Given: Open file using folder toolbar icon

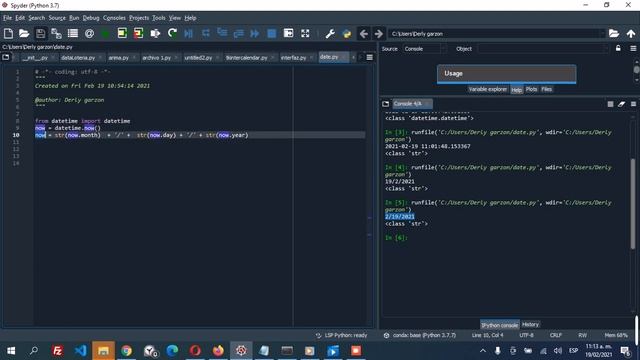Looking at the screenshot, I should (x=24, y=33).
